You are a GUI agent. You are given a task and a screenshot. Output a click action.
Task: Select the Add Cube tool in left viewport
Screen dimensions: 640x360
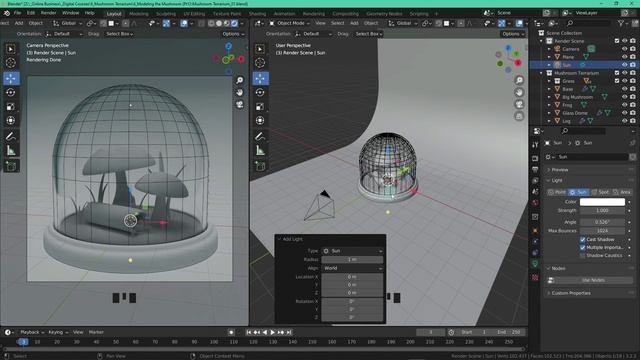coord(11,166)
